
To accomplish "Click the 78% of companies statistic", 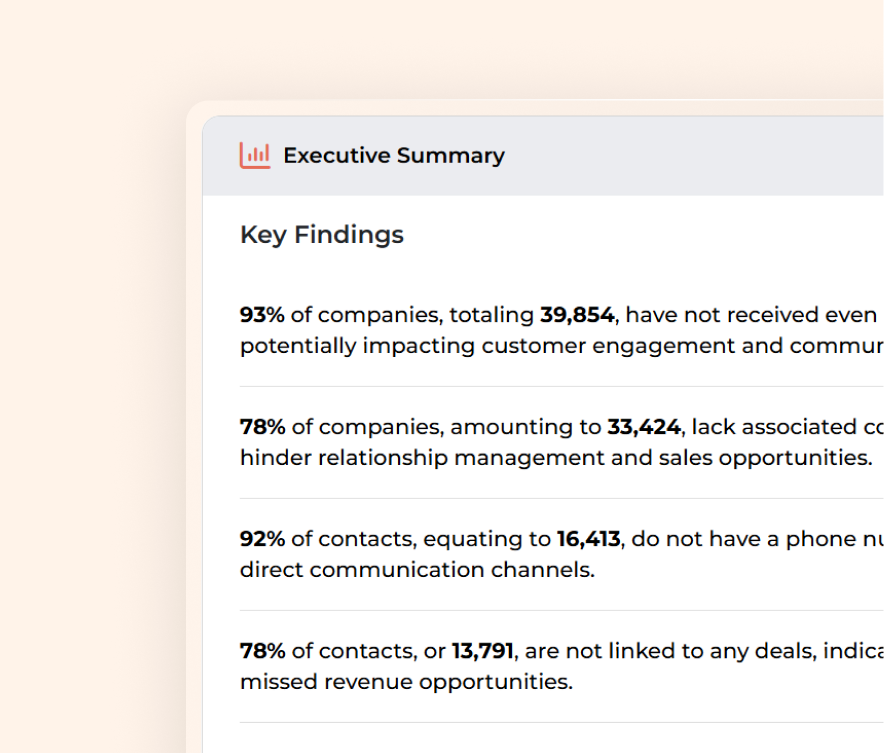I will (x=262, y=427).
